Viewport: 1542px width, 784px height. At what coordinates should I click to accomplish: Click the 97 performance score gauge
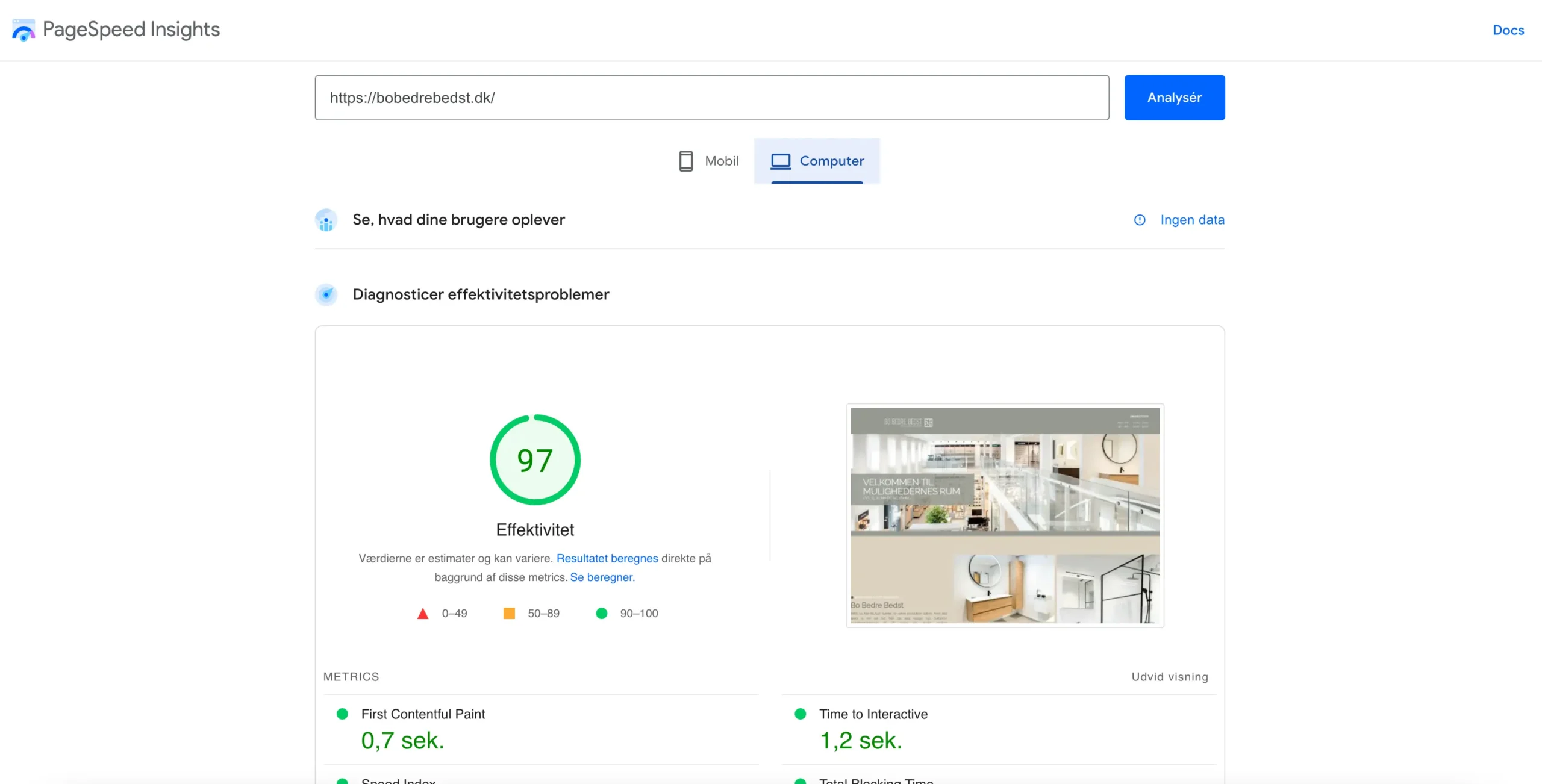pyautogui.click(x=535, y=459)
